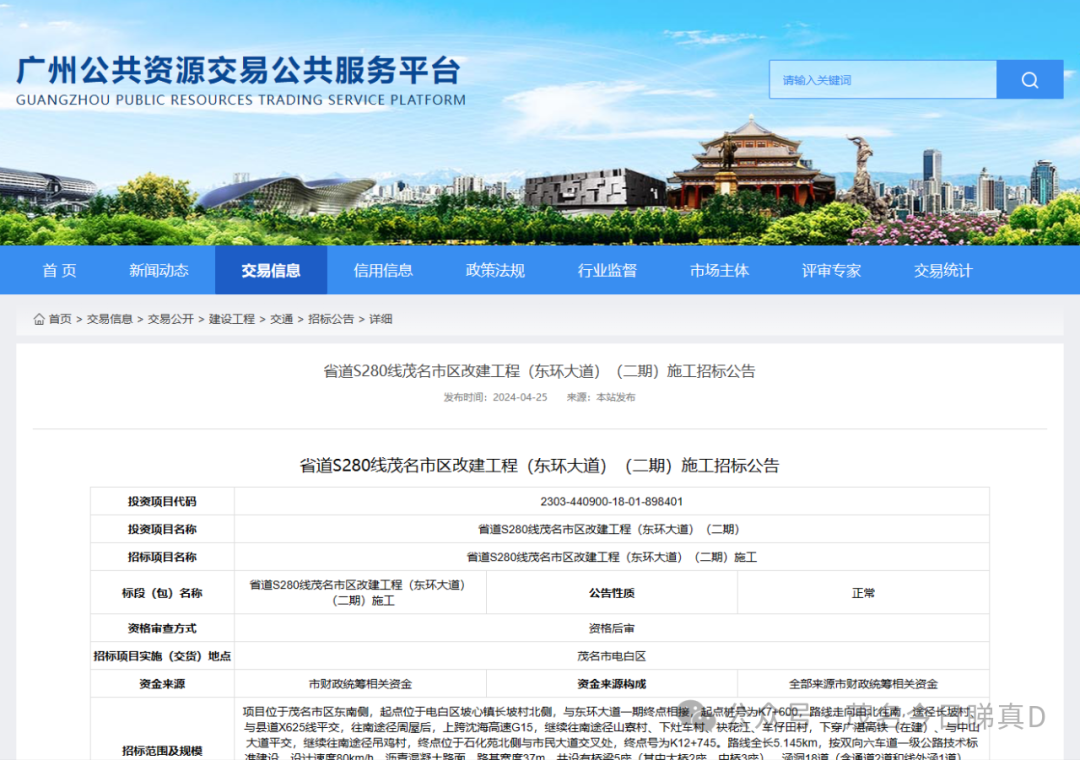Click 来源：本站发布 text
This screenshot has width=1080, height=760.
601,398
